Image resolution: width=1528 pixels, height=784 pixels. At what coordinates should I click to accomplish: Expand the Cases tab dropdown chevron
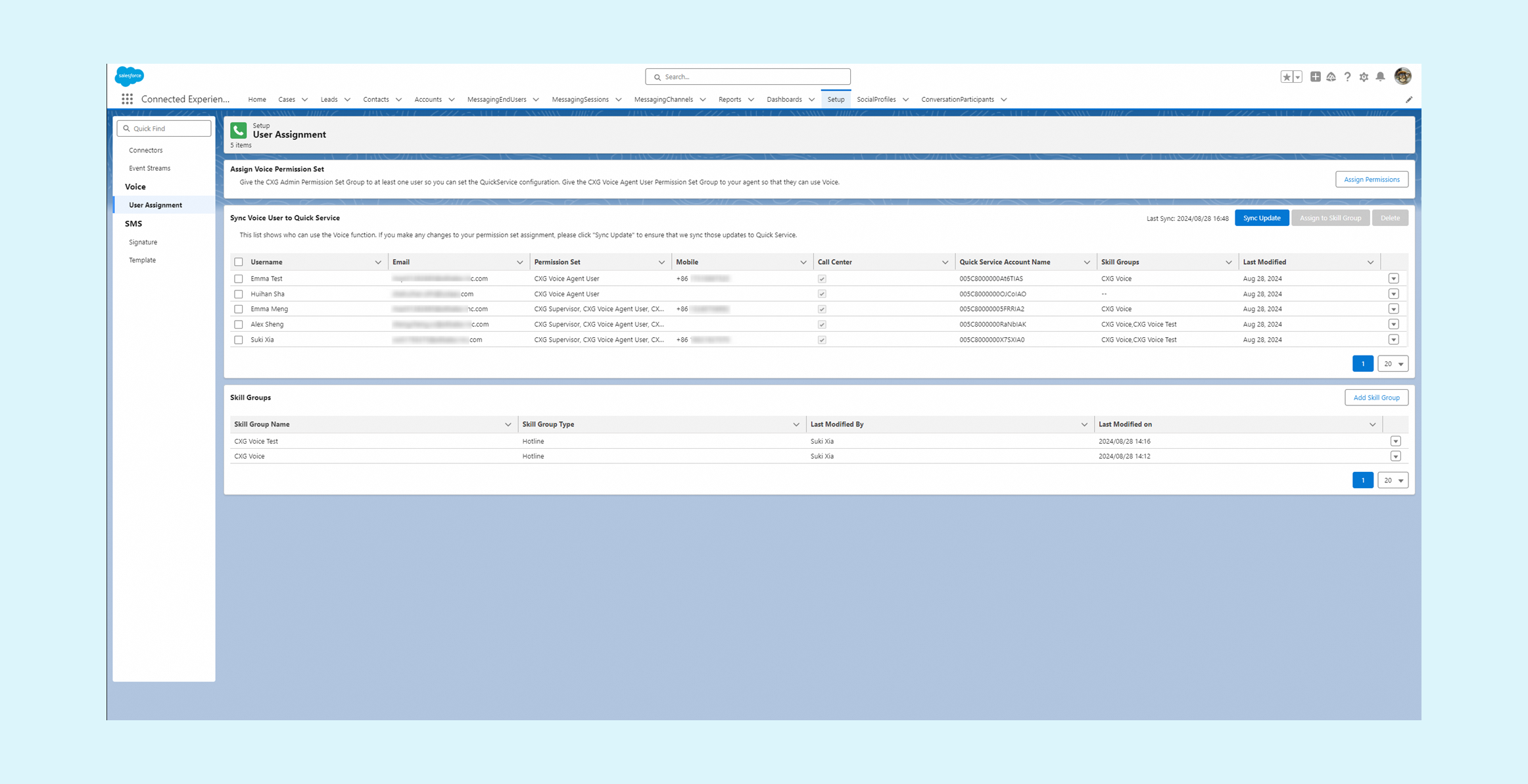304,100
